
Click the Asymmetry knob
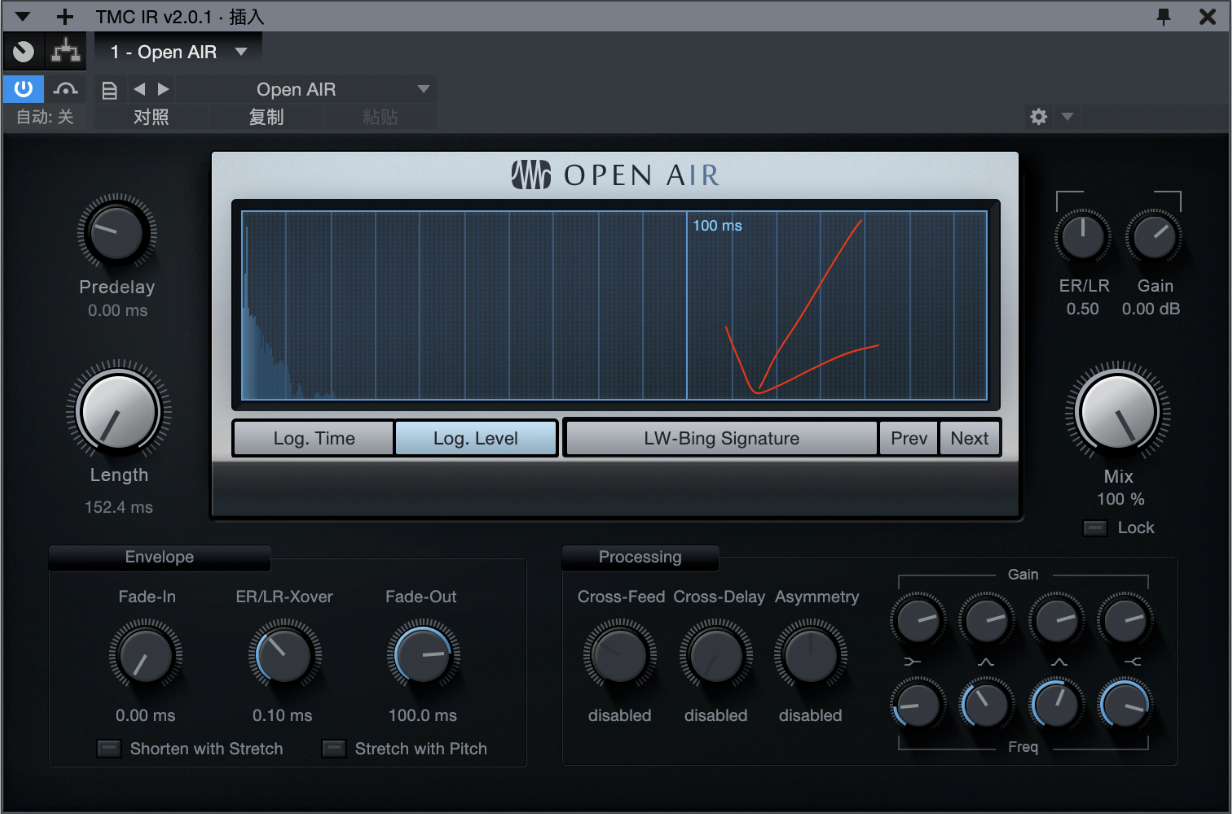(811, 656)
